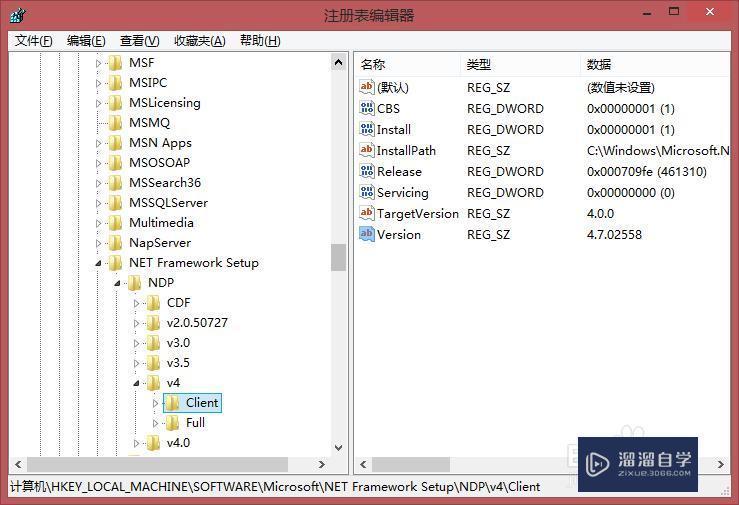The width and height of the screenshot is (739, 505).
Task: Select the MSF folder icon
Action: pyautogui.click(x=115, y=63)
